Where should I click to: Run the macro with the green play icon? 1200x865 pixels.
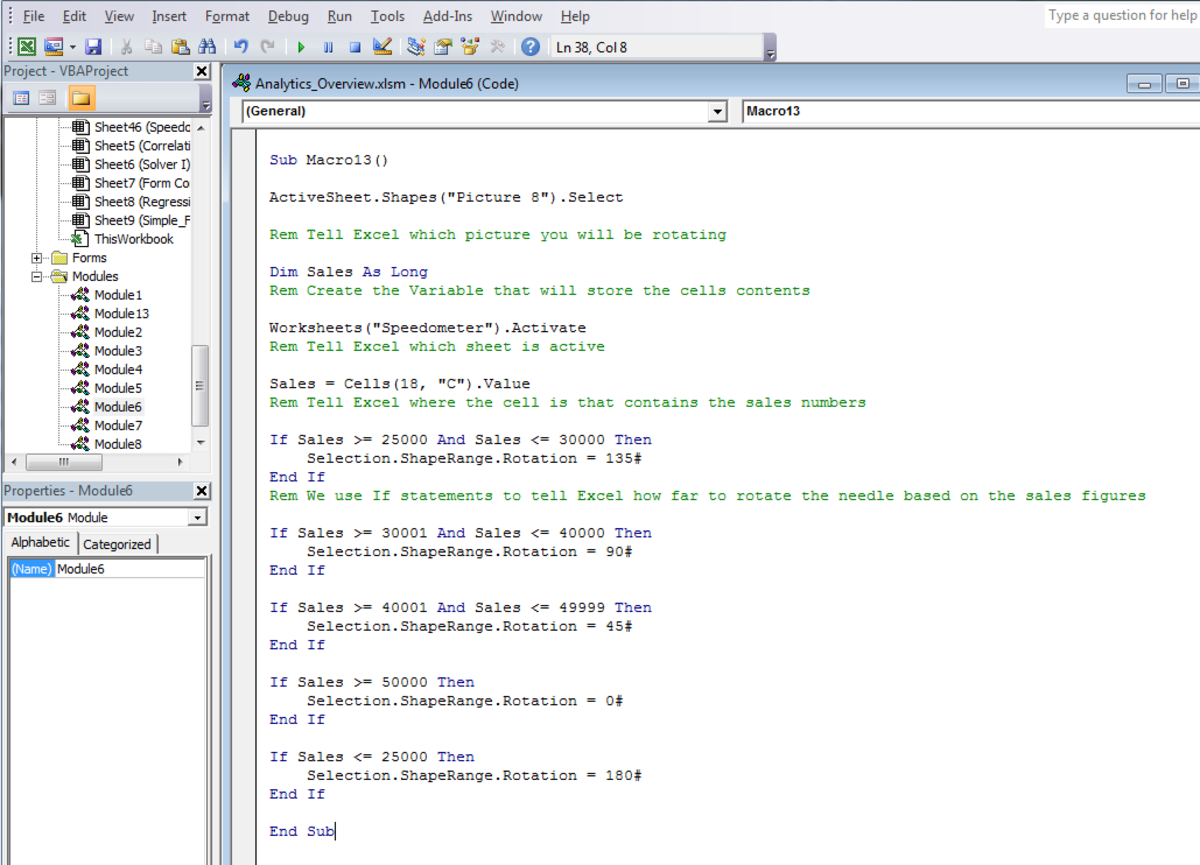(301, 47)
